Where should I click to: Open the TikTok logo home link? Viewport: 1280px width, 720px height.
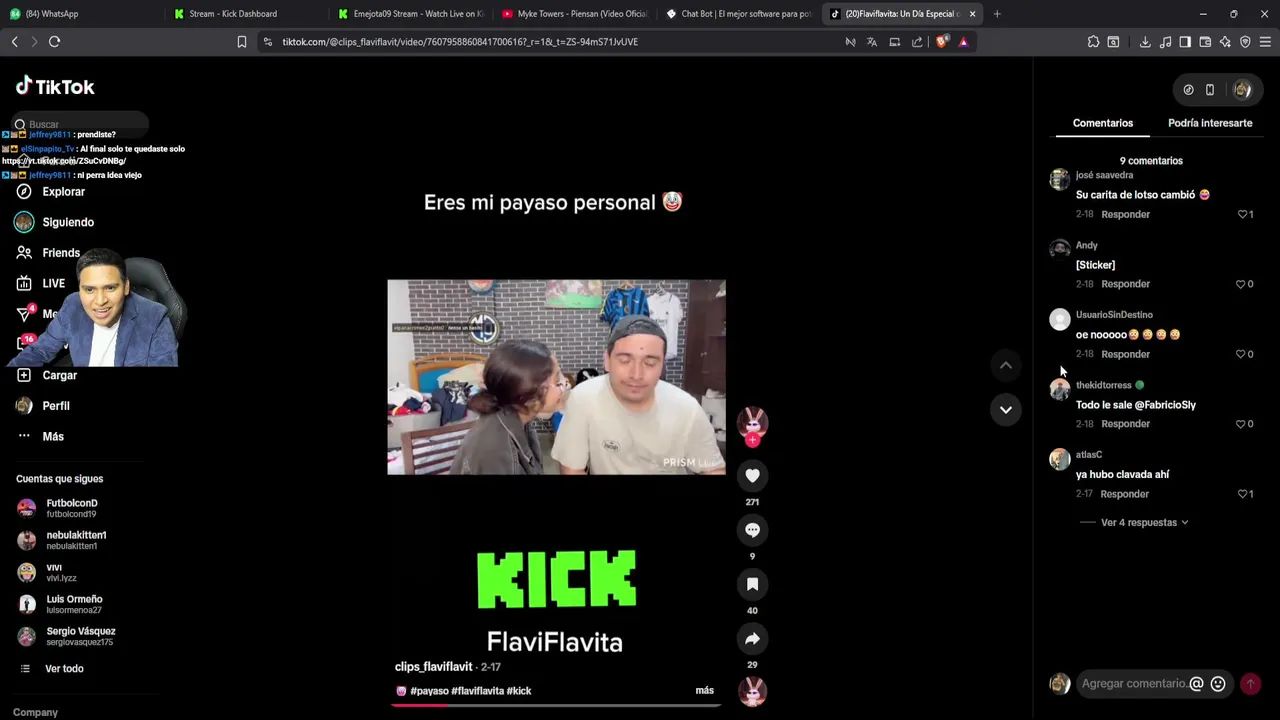coord(55,87)
